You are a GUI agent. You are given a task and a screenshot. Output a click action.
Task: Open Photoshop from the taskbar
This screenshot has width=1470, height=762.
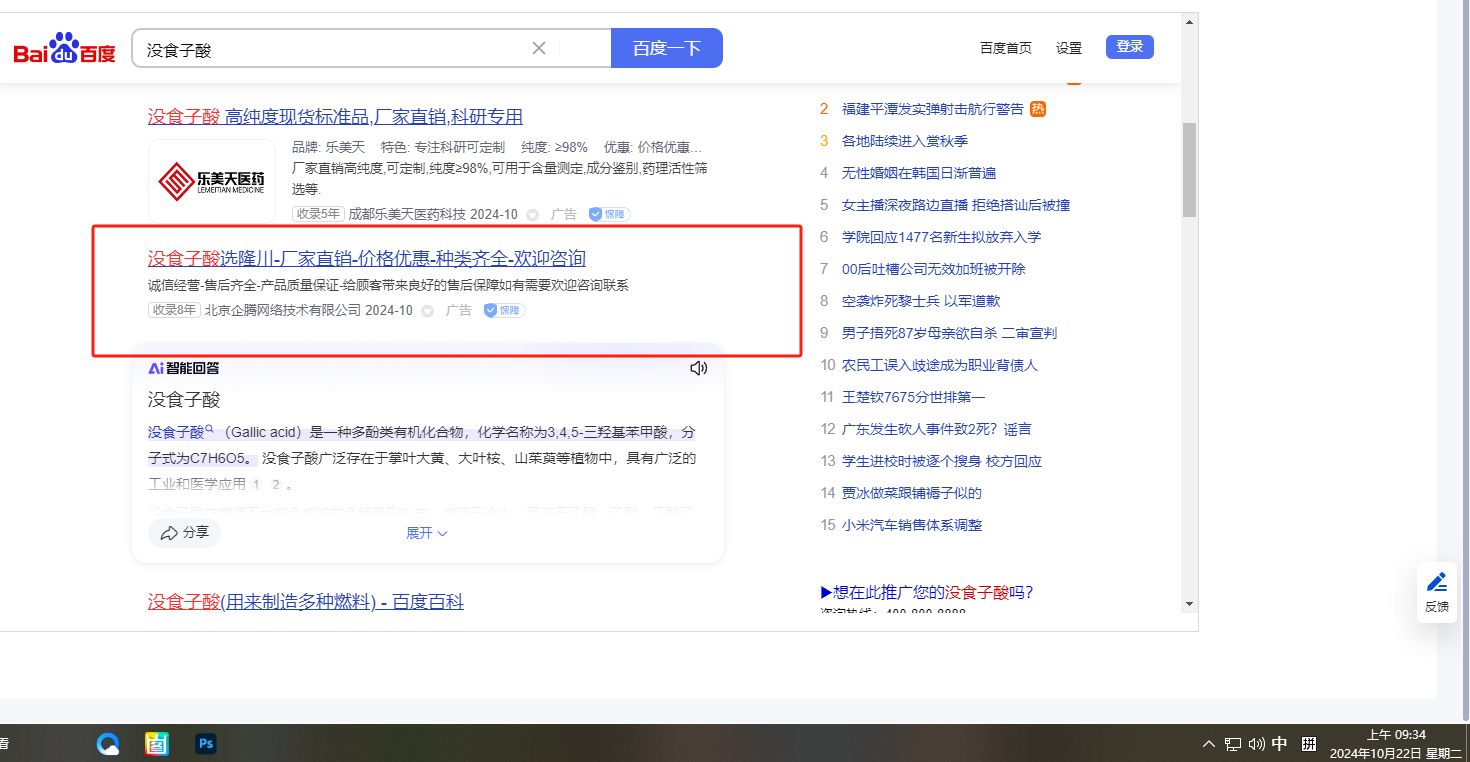point(206,744)
